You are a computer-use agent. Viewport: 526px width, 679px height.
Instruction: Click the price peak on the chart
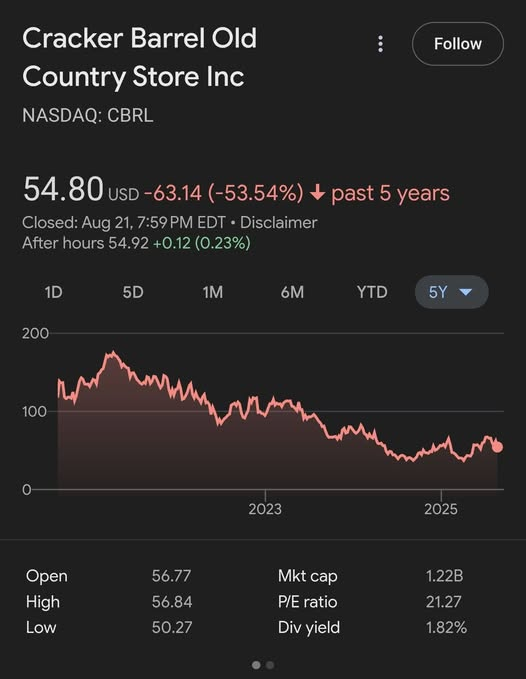(113, 353)
